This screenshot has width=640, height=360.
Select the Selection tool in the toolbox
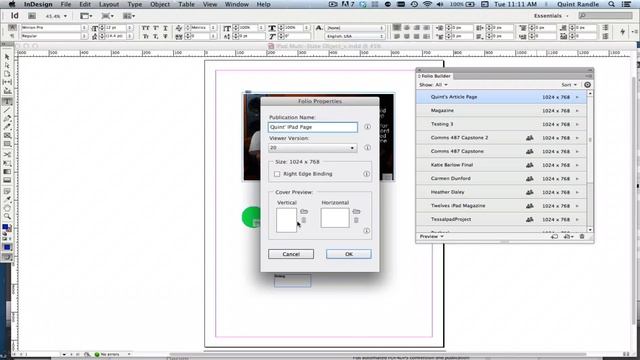[x=7, y=57]
